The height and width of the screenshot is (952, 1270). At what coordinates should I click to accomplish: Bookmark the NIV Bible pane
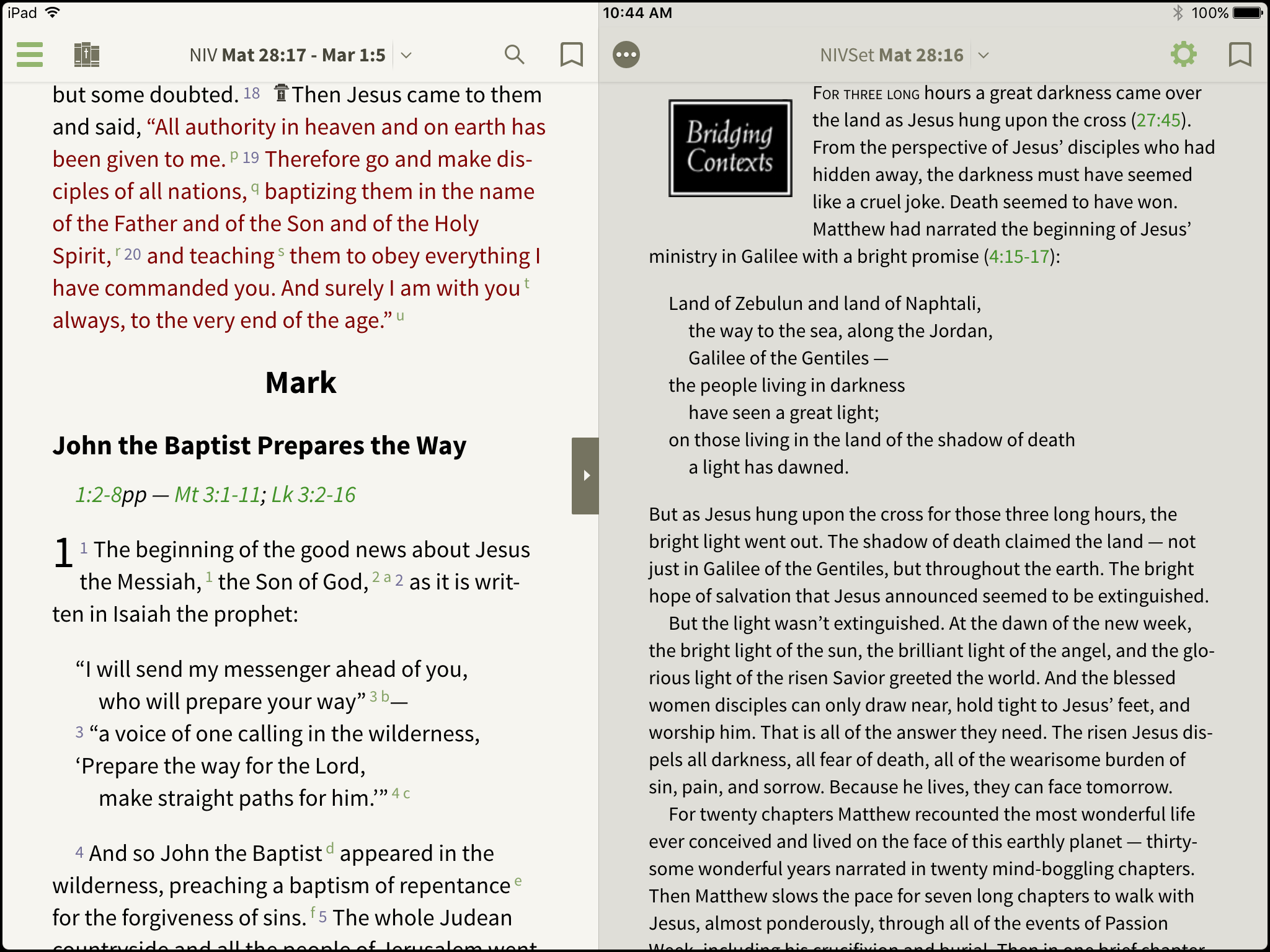point(571,55)
